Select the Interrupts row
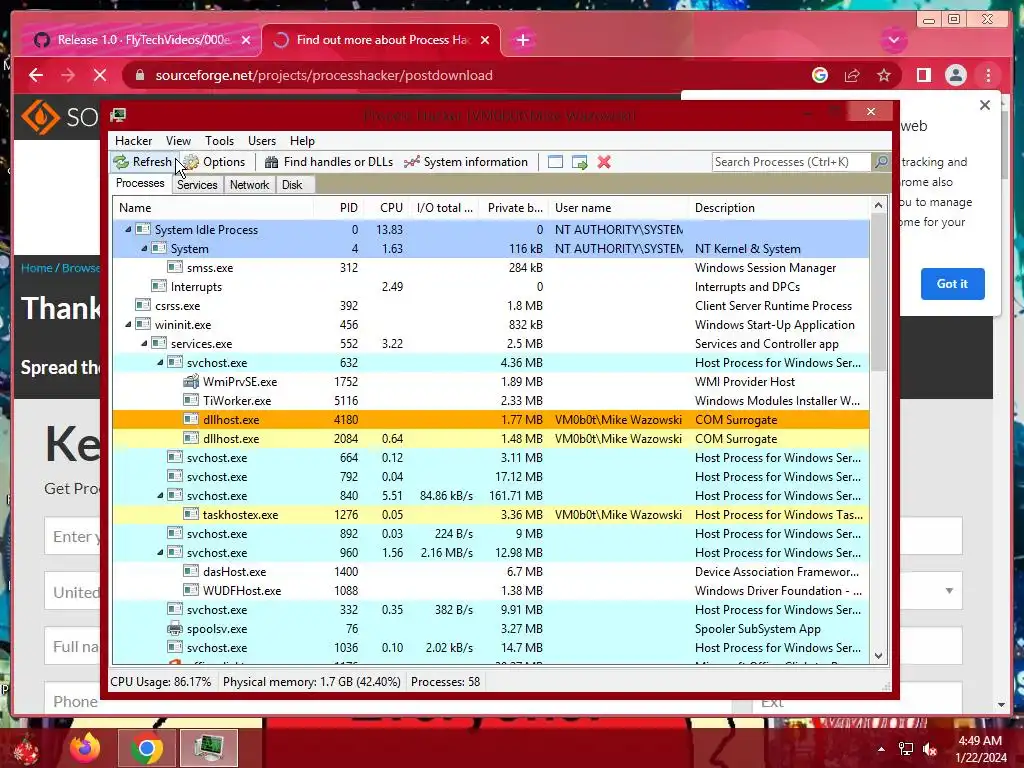1024x768 pixels. pyautogui.click(x=490, y=287)
